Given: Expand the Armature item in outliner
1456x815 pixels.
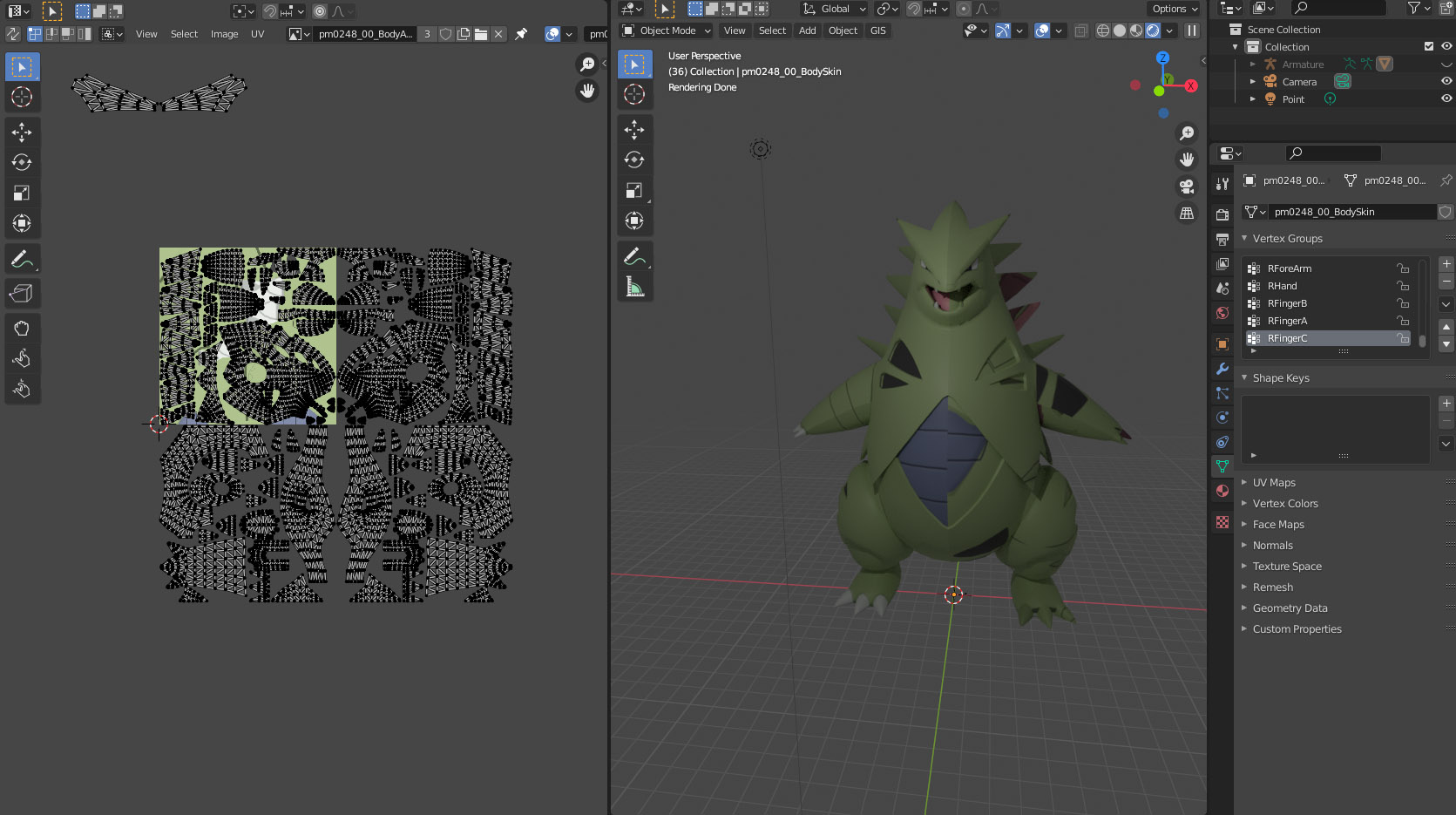Looking at the screenshot, I should (1253, 65).
